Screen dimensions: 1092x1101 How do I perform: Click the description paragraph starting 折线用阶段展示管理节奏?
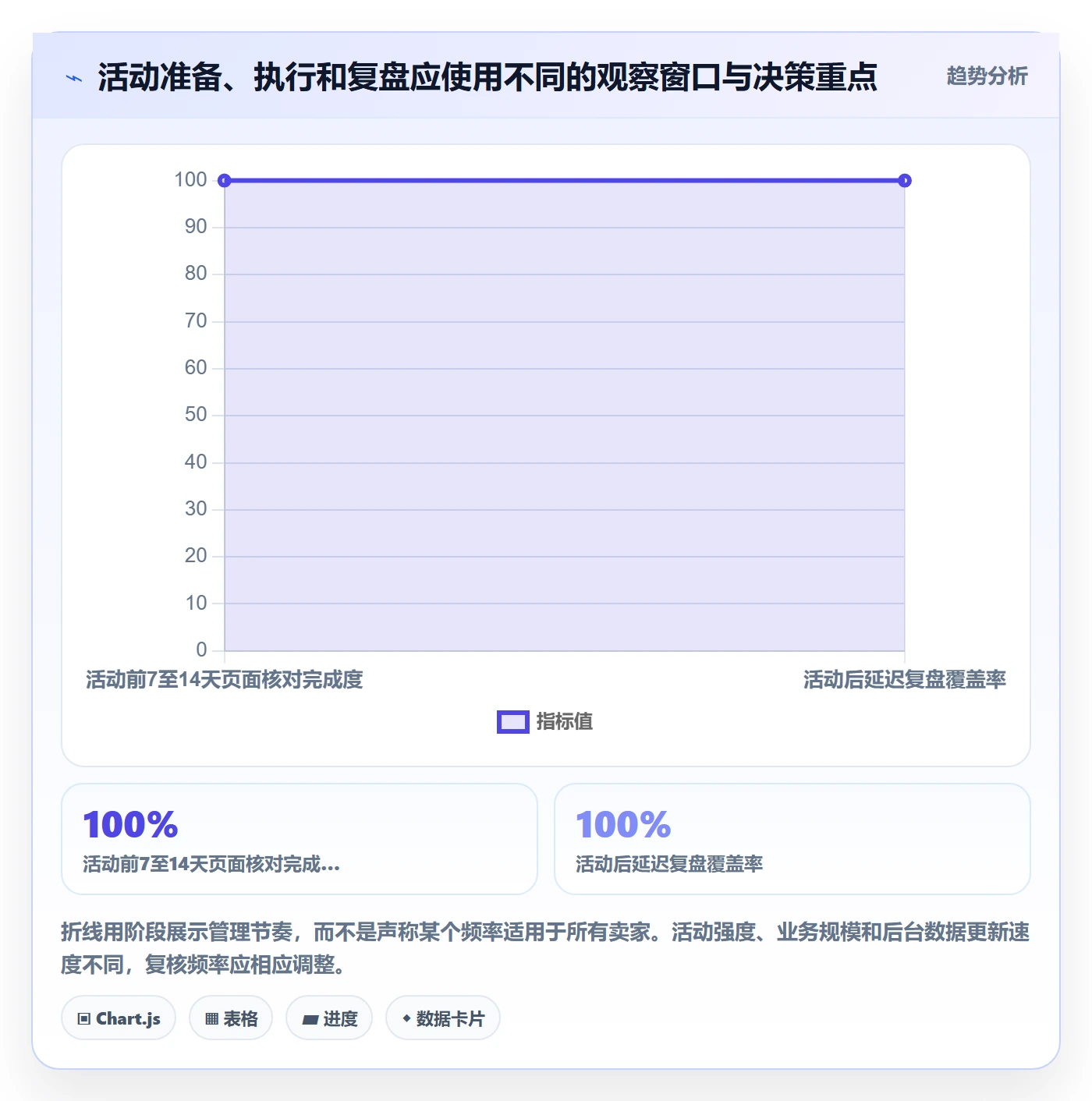point(545,948)
